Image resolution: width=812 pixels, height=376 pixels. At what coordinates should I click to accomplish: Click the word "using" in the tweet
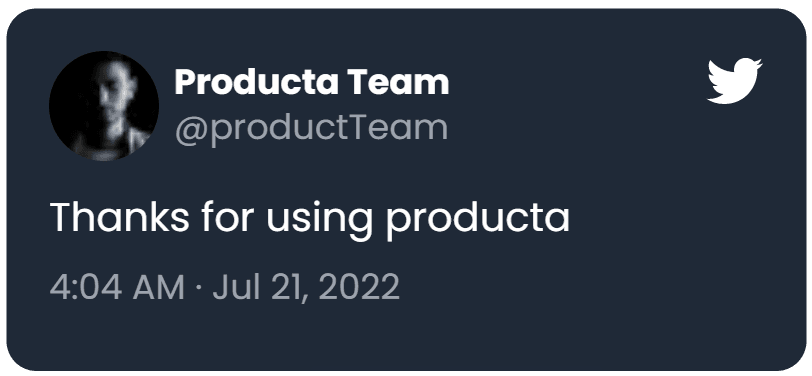click(320, 221)
